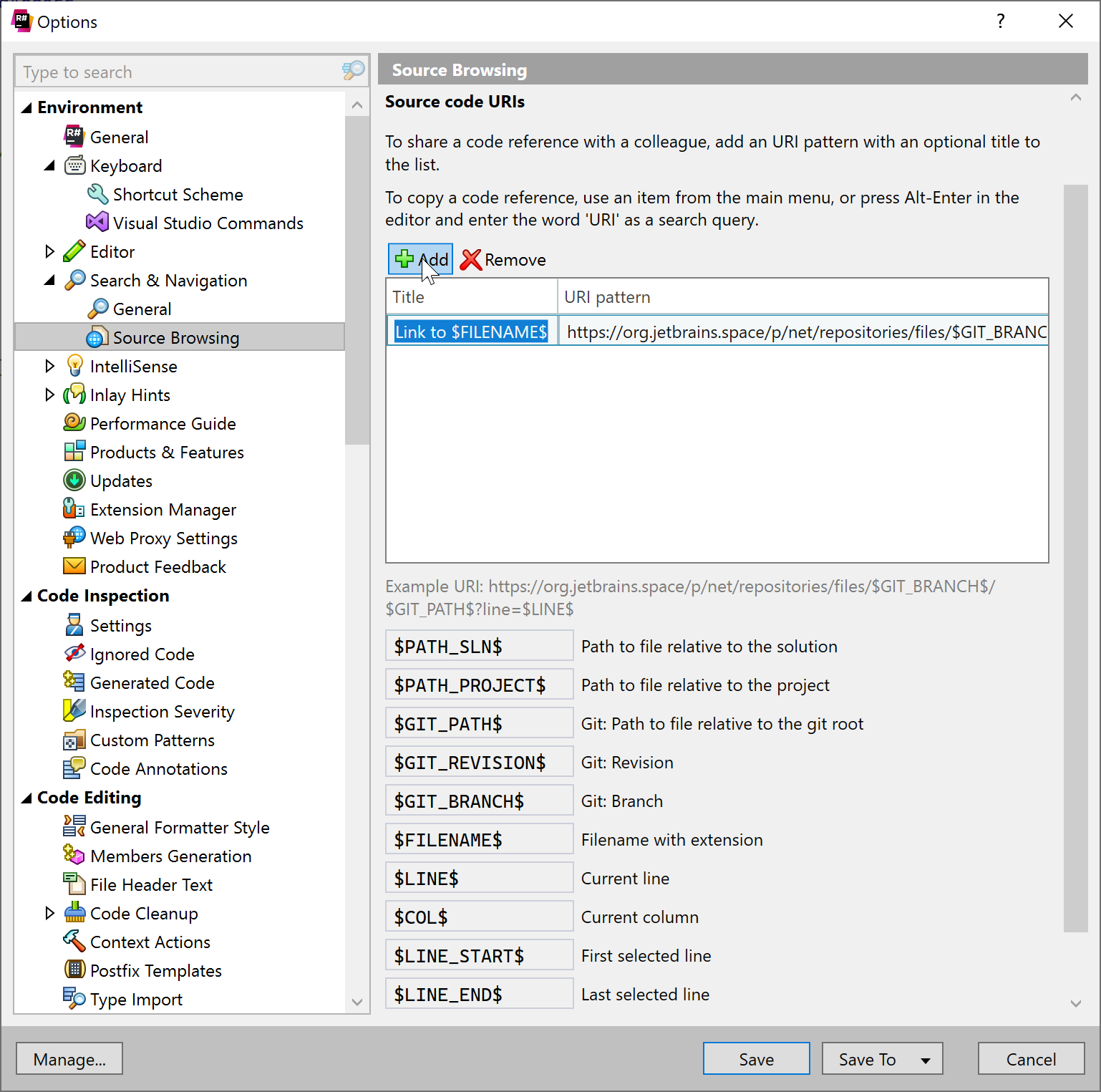Open Shortcut Scheme settings page
Screen dimensions: 1101x1092
point(178,195)
